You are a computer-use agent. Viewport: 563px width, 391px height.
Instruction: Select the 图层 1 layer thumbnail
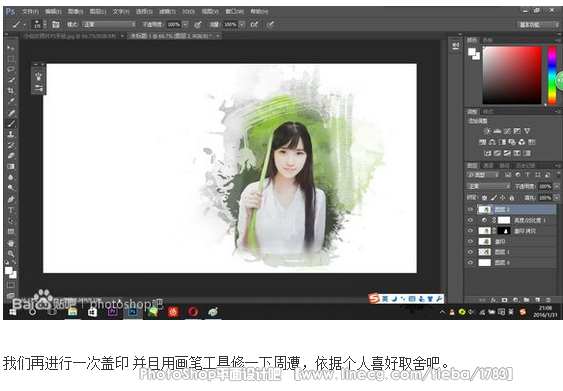point(484,252)
